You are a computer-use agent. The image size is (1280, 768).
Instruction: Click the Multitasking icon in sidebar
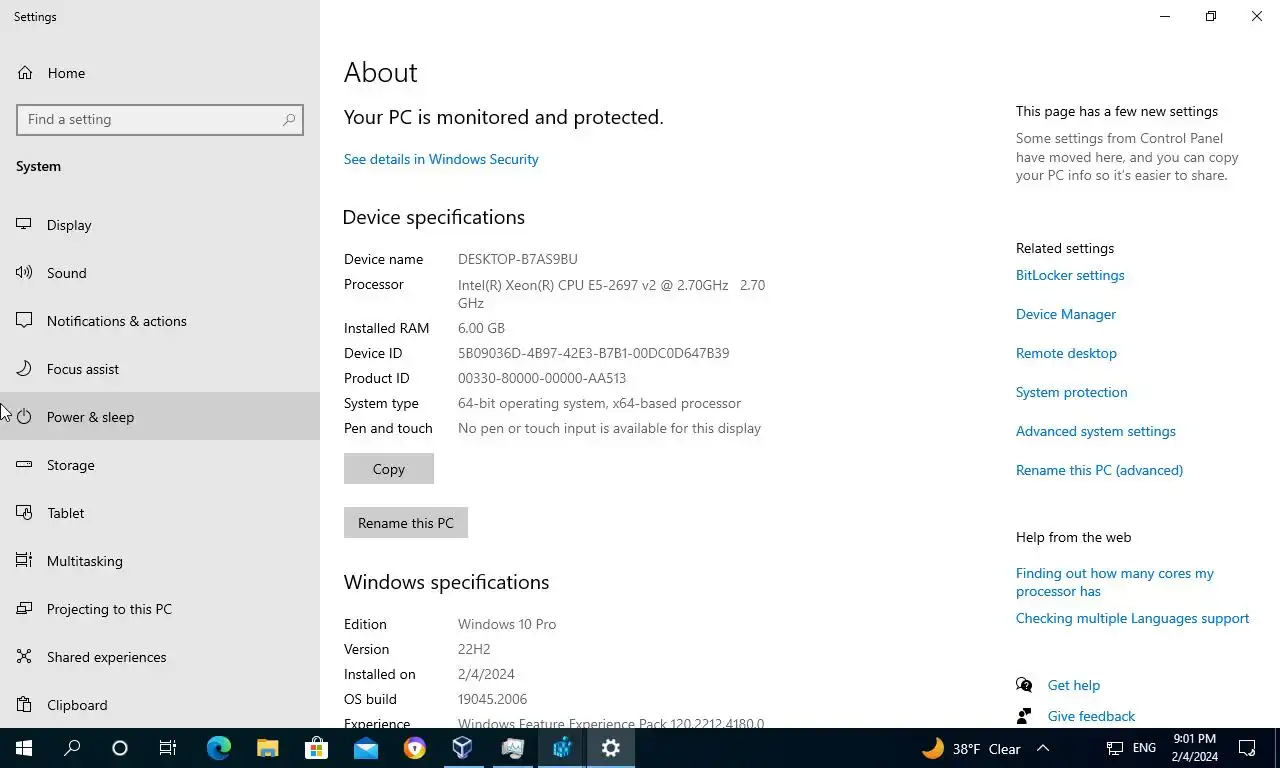tap(24, 561)
